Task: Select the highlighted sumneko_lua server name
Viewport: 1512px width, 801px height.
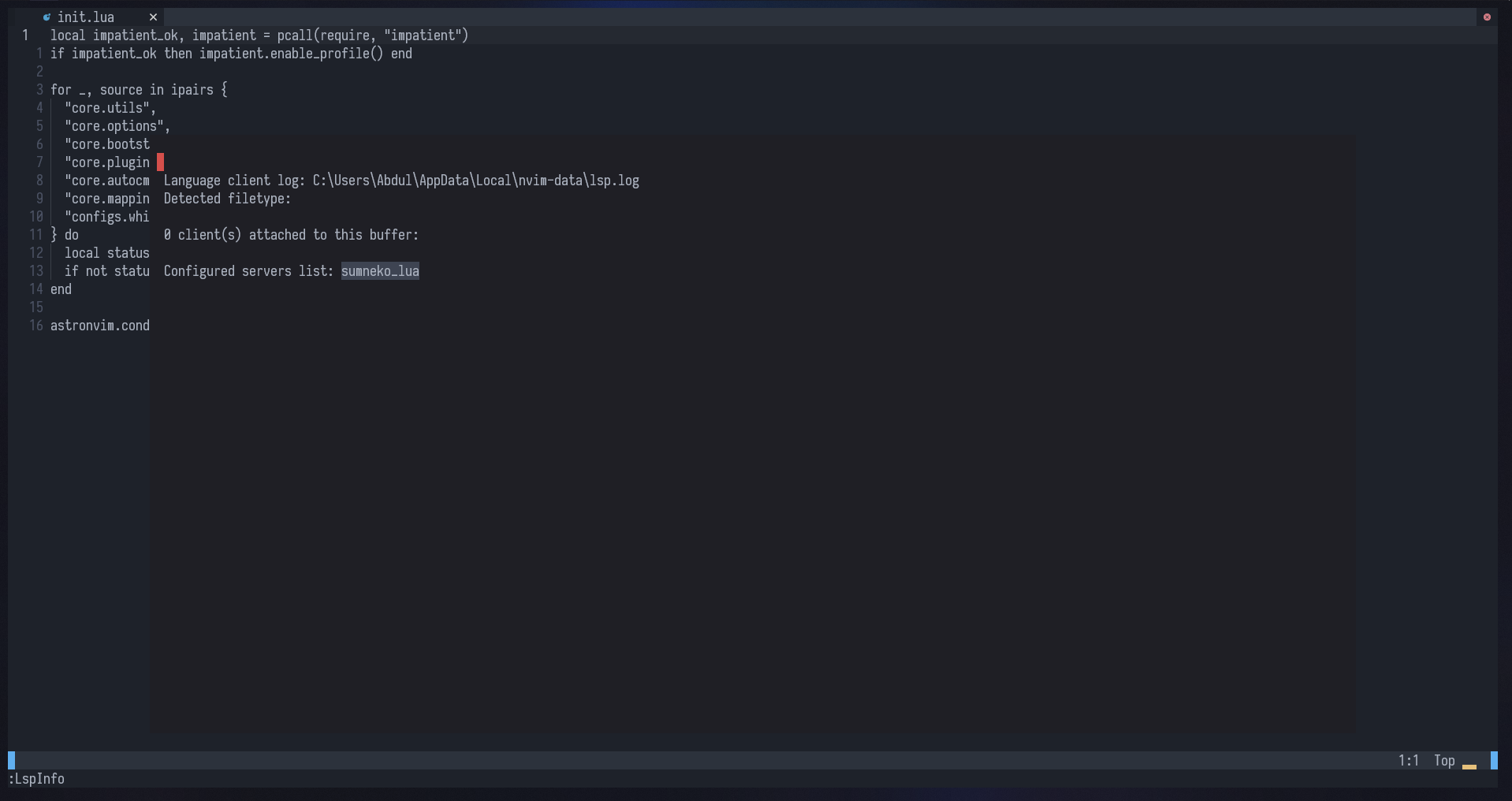Action: pos(379,271)
